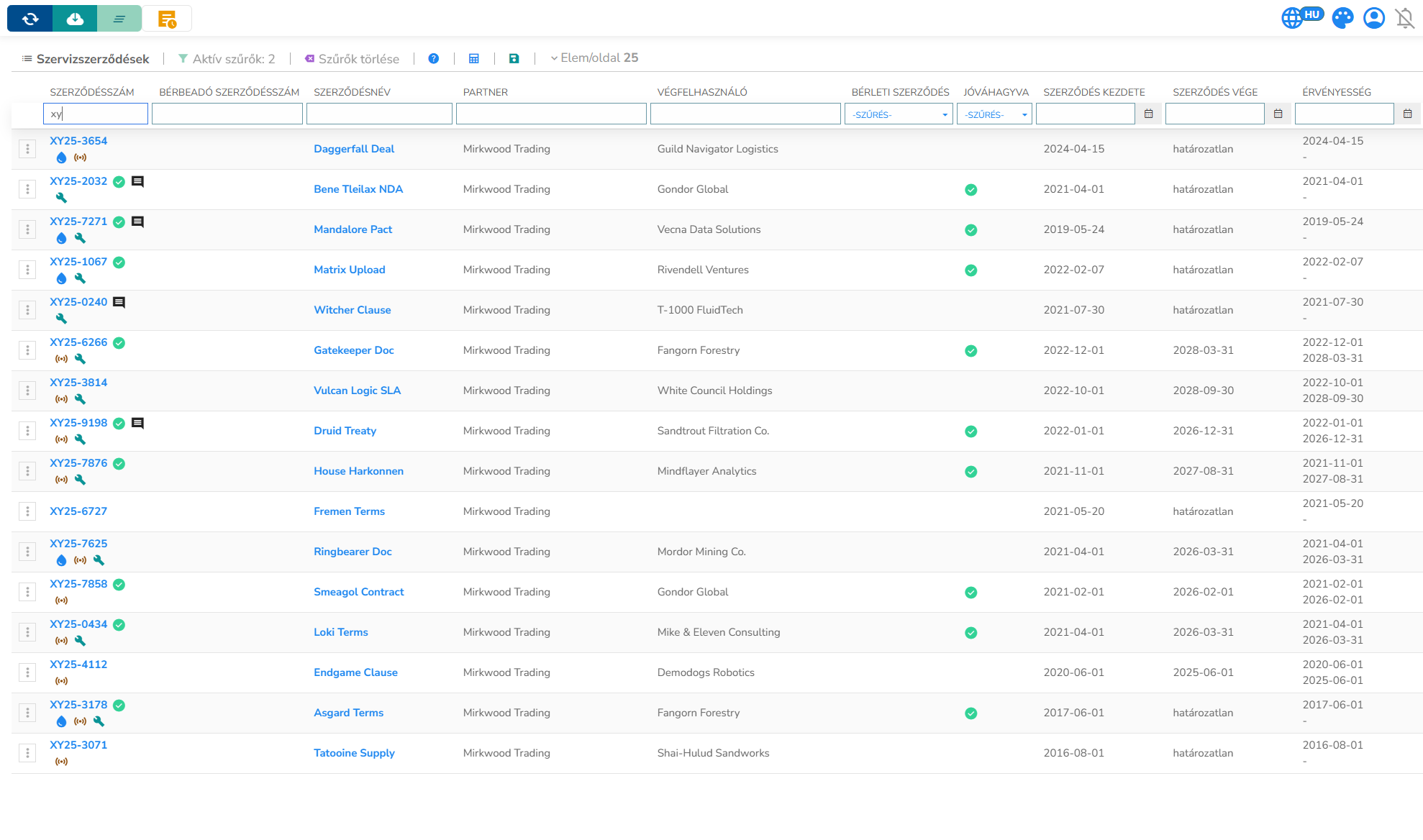The image size is (1423, 840).
Task: Open row menu for XY25-3654
Action: pyautogui.click(x=27, y=149)
